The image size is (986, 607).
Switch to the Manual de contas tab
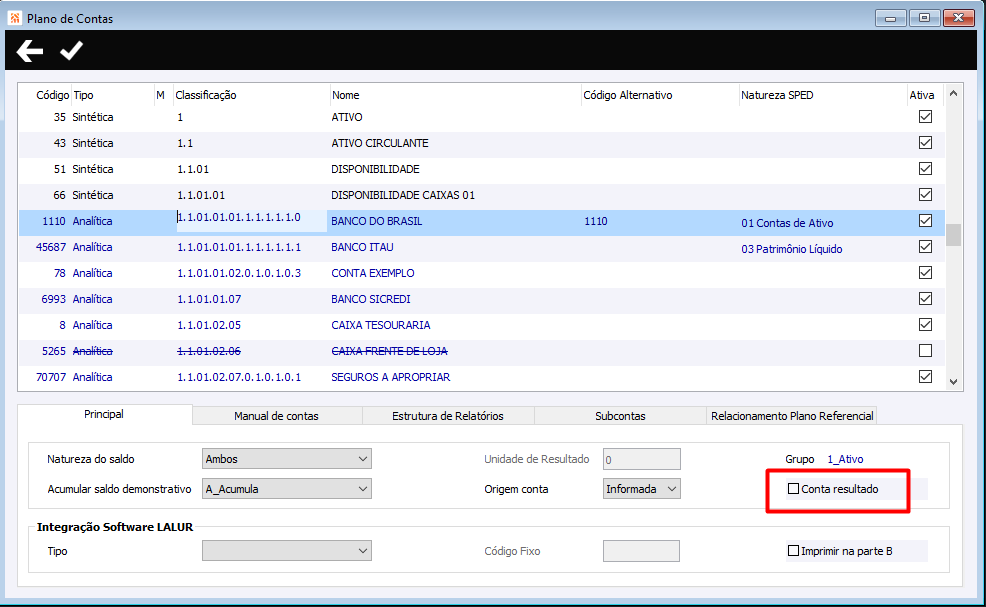point(276,416)
